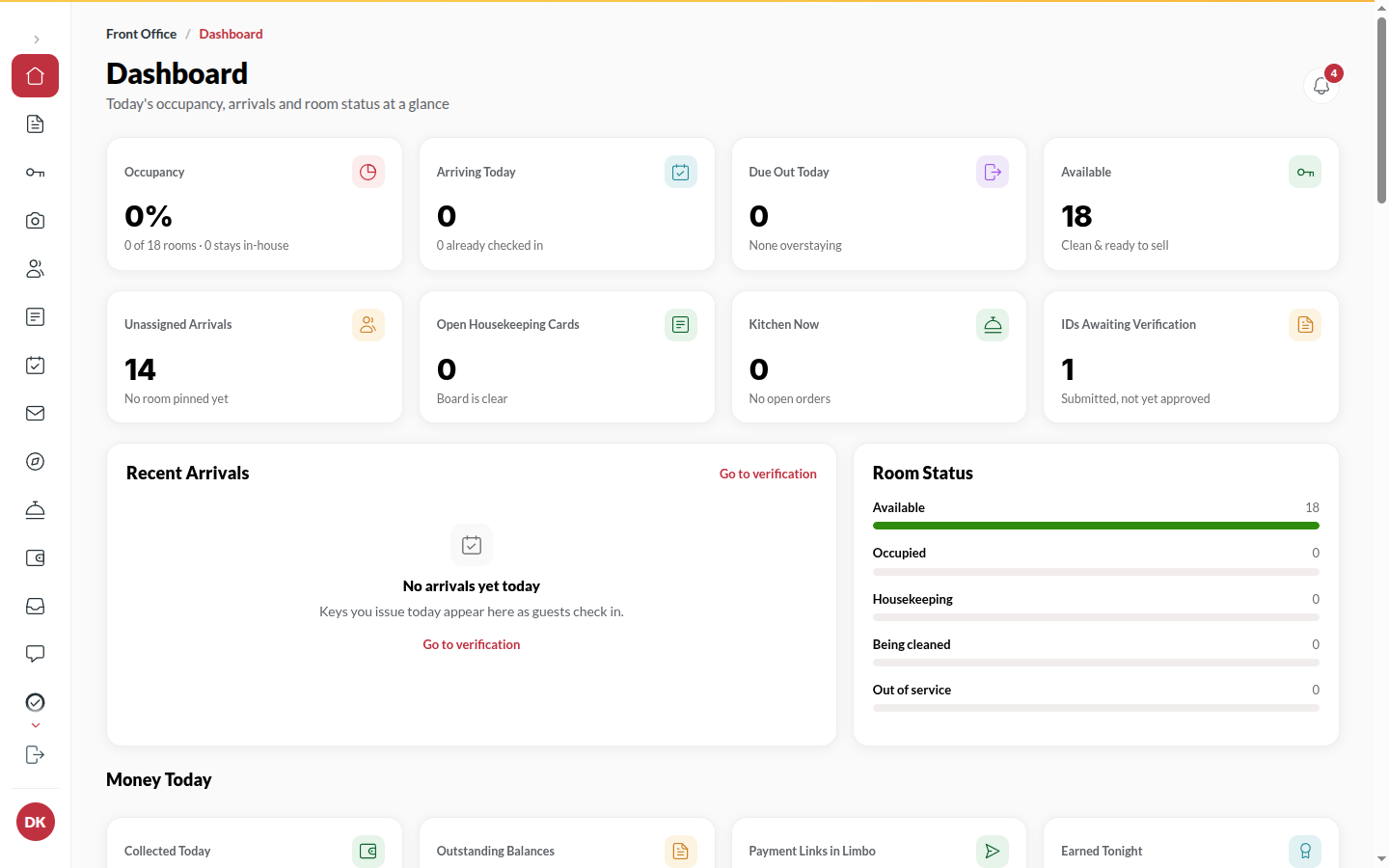Open the mail envelope sidebar icon

tap(35, 414)
